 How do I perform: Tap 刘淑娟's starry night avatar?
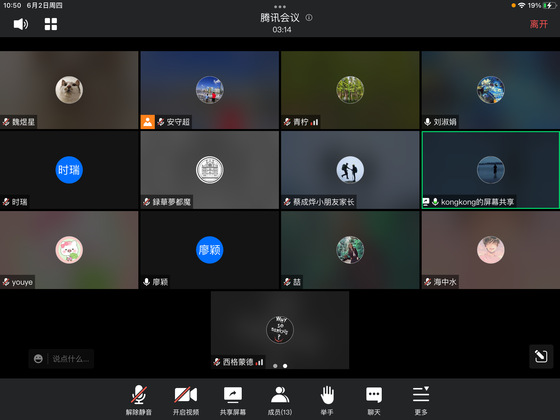(x=491, y=90)
